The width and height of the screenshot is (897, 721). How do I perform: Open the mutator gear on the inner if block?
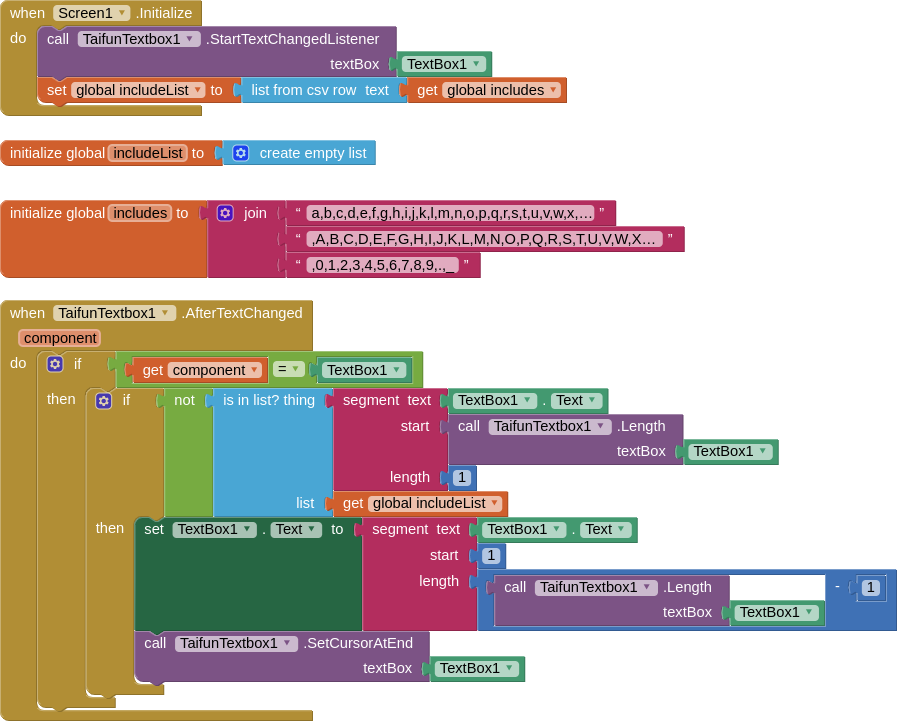tap(104, 400)
